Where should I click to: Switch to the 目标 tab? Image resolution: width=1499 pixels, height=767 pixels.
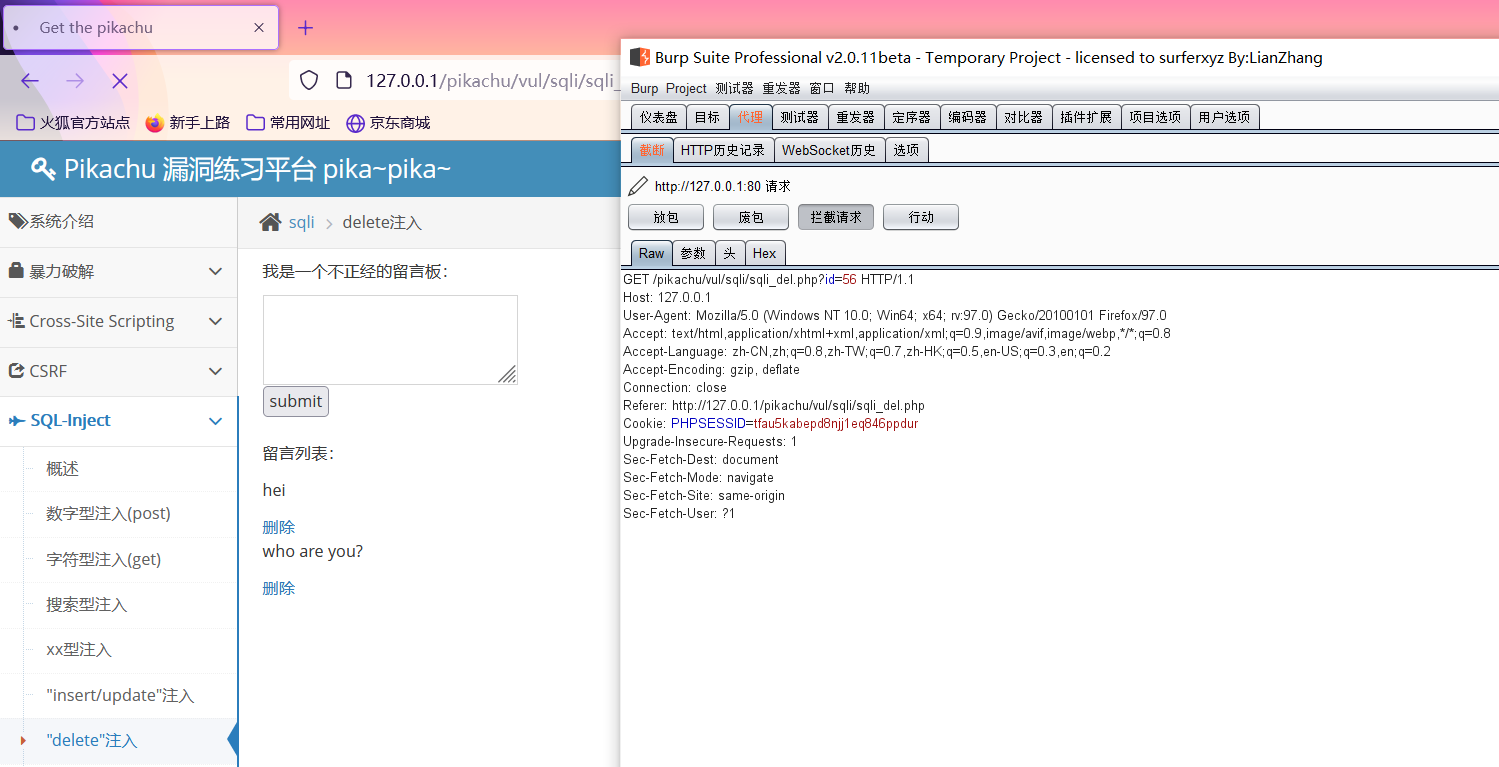tap(707, 117)
